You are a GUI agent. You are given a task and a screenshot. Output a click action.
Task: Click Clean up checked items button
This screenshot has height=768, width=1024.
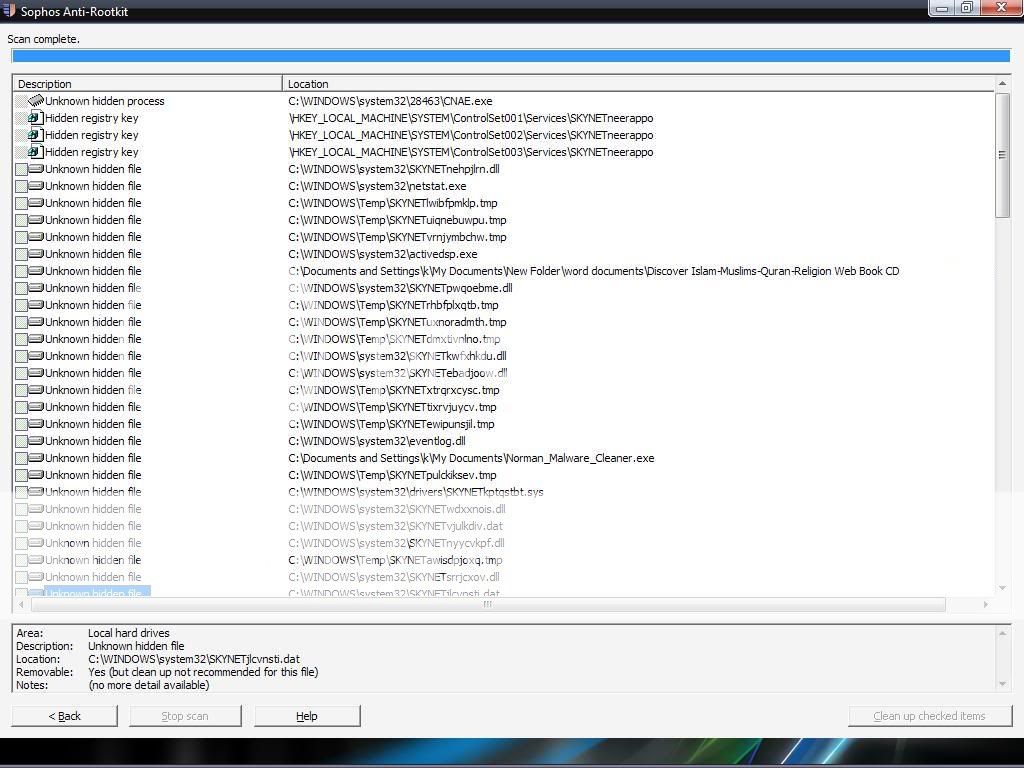tap(929, 716)
